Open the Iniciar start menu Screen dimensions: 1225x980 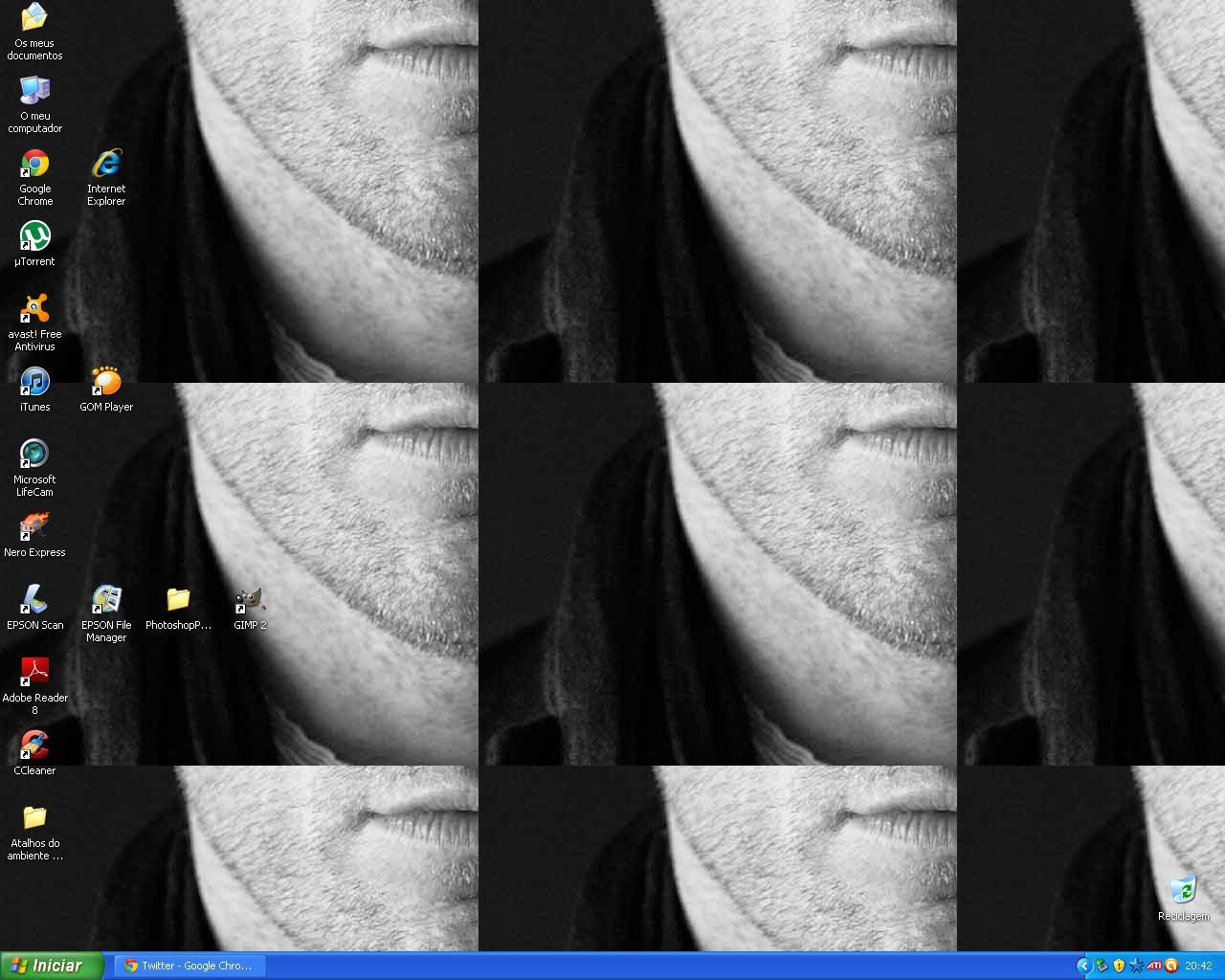pos(52,966)
